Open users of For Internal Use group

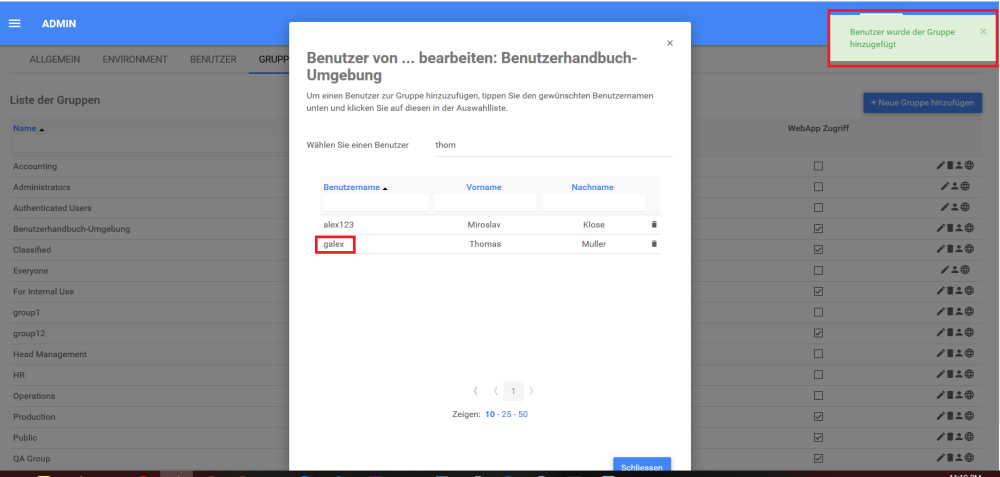(959, 291)
